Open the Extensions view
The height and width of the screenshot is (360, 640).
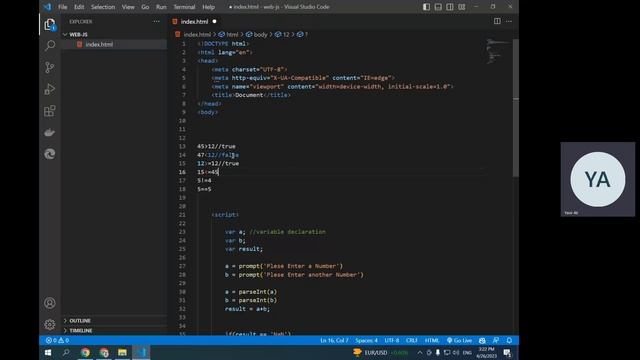(50, 111)
